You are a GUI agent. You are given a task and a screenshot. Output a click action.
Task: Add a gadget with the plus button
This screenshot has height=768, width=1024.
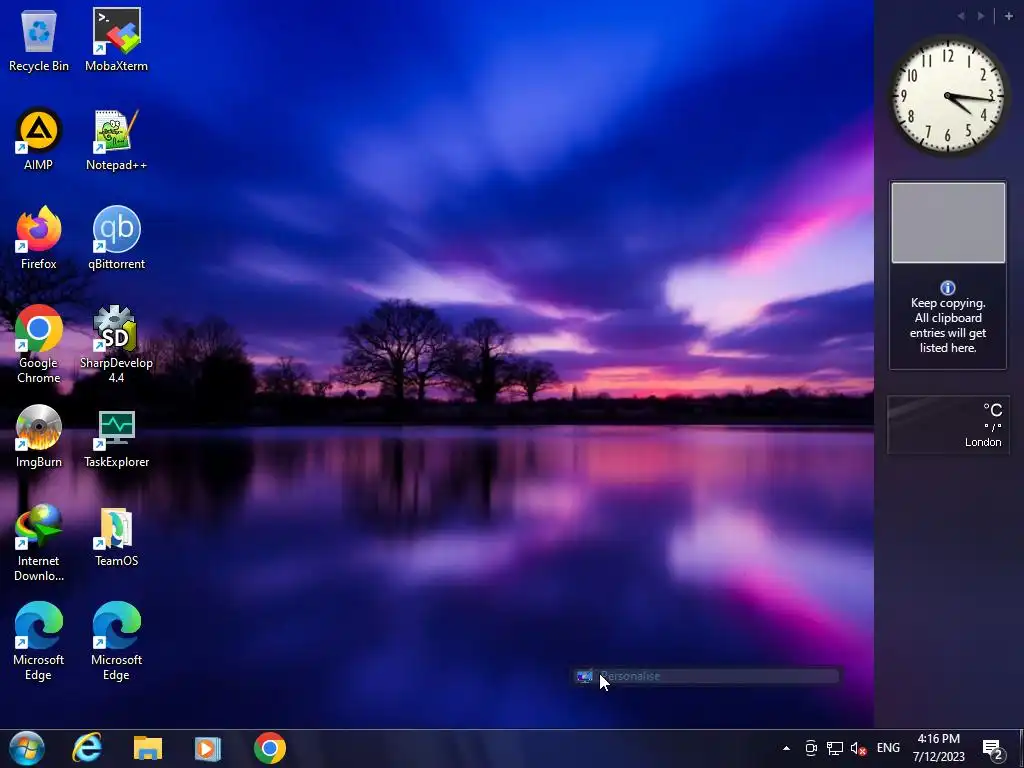pyautogui.click(x=1008, y=16)
